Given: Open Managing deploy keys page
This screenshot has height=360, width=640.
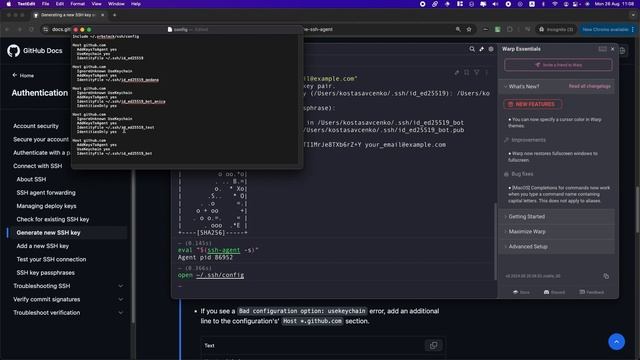Looking at the screenshot, I should 46,206.
